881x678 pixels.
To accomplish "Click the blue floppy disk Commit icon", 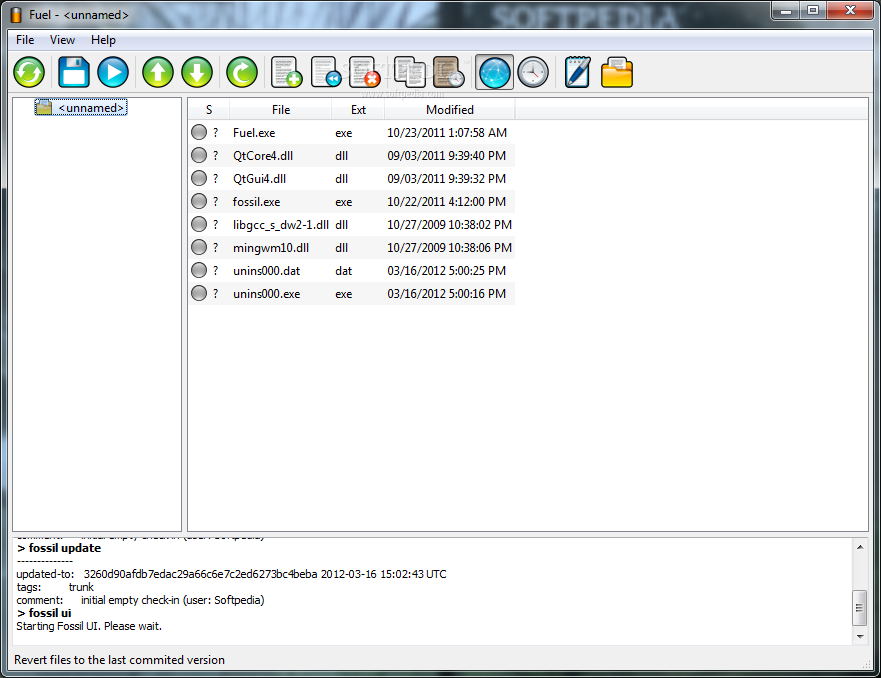I will click(x=74, y=72).
